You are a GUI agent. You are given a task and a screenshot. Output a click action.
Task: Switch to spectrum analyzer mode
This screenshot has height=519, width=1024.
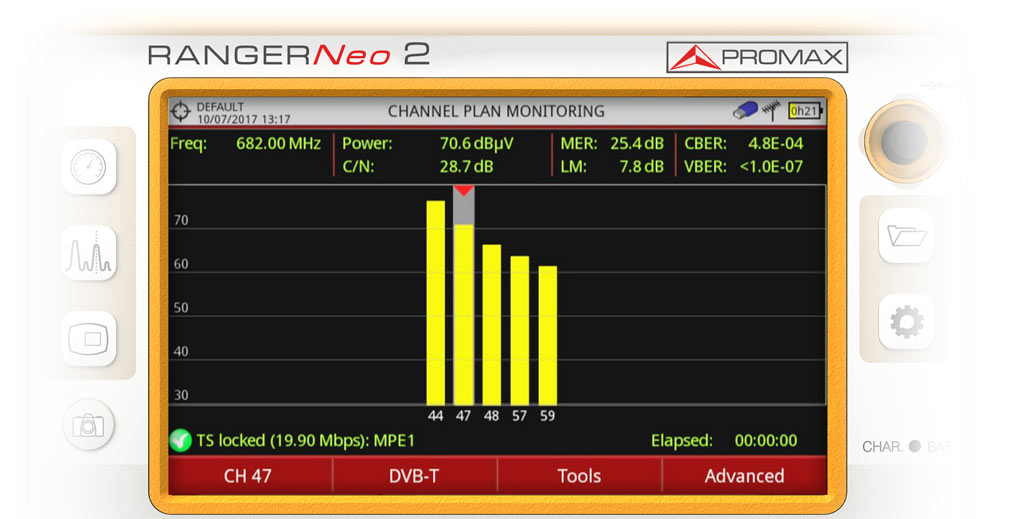(x=89, y=253)
